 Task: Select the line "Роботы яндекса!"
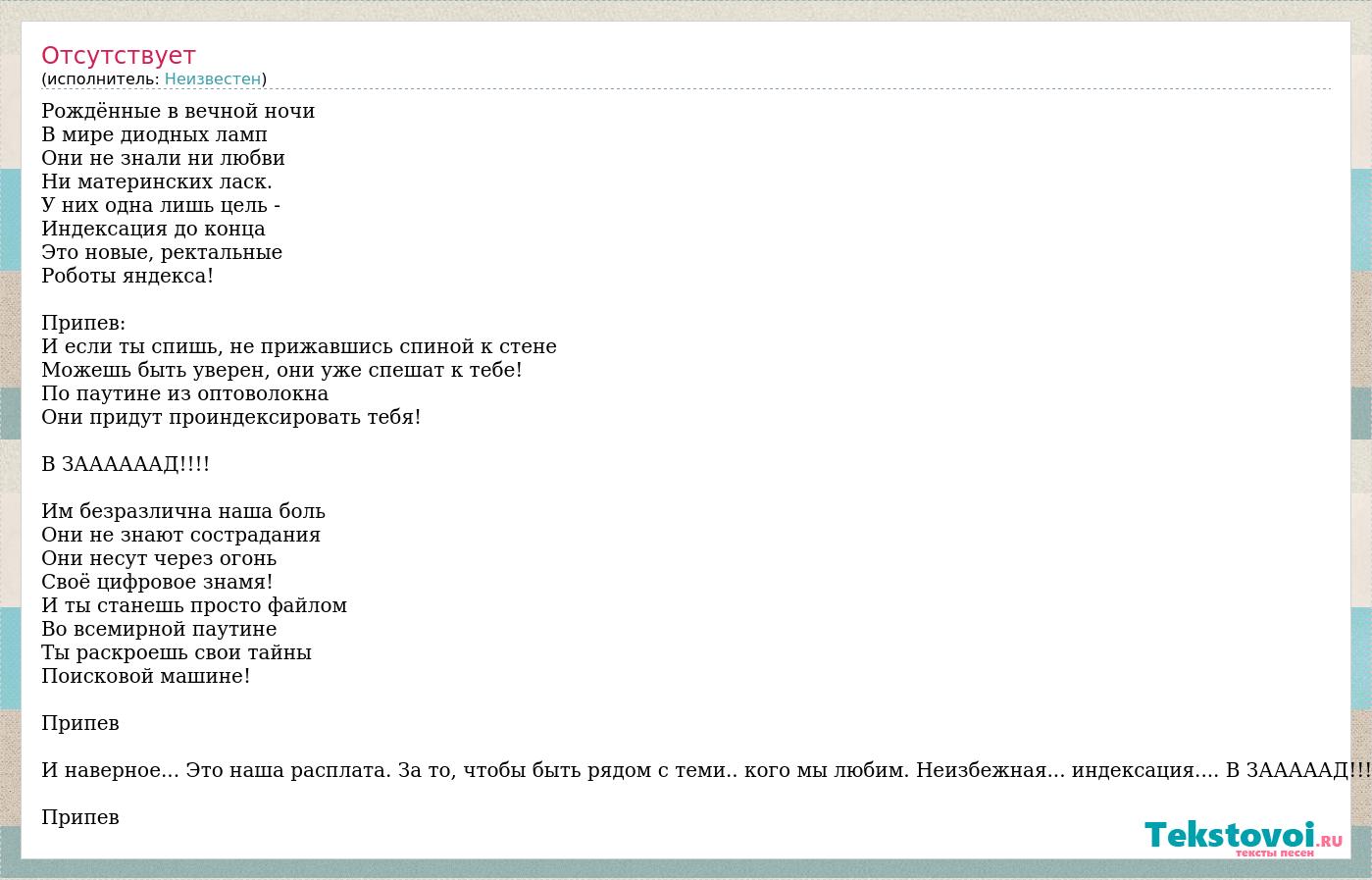pyautogui.click(x=127, y=276)
